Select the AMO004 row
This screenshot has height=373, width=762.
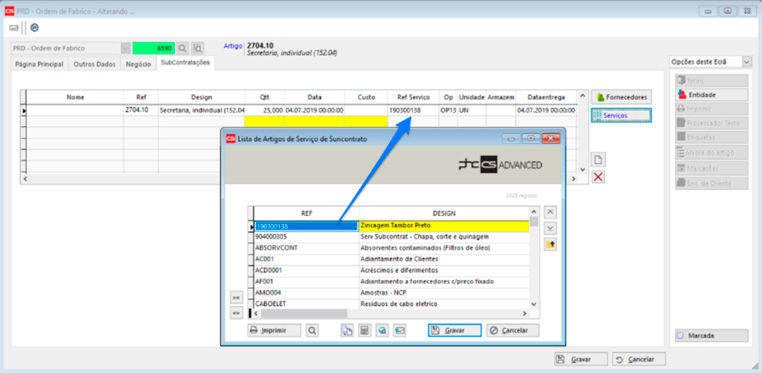[x=392, y=293]
